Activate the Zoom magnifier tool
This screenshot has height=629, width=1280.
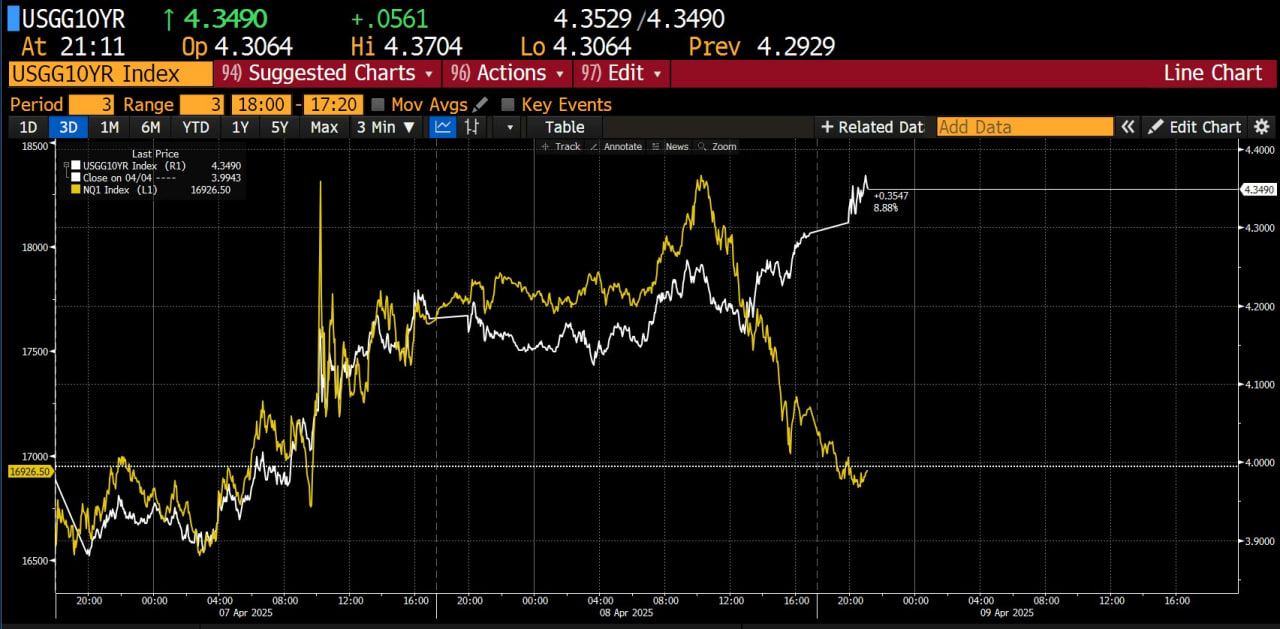pyautogui.click(x=717, y=146)
